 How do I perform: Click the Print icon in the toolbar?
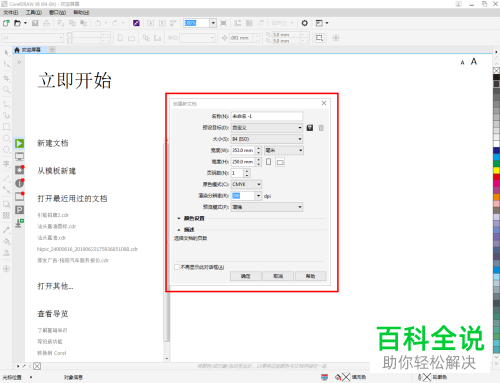coord(46,23)
